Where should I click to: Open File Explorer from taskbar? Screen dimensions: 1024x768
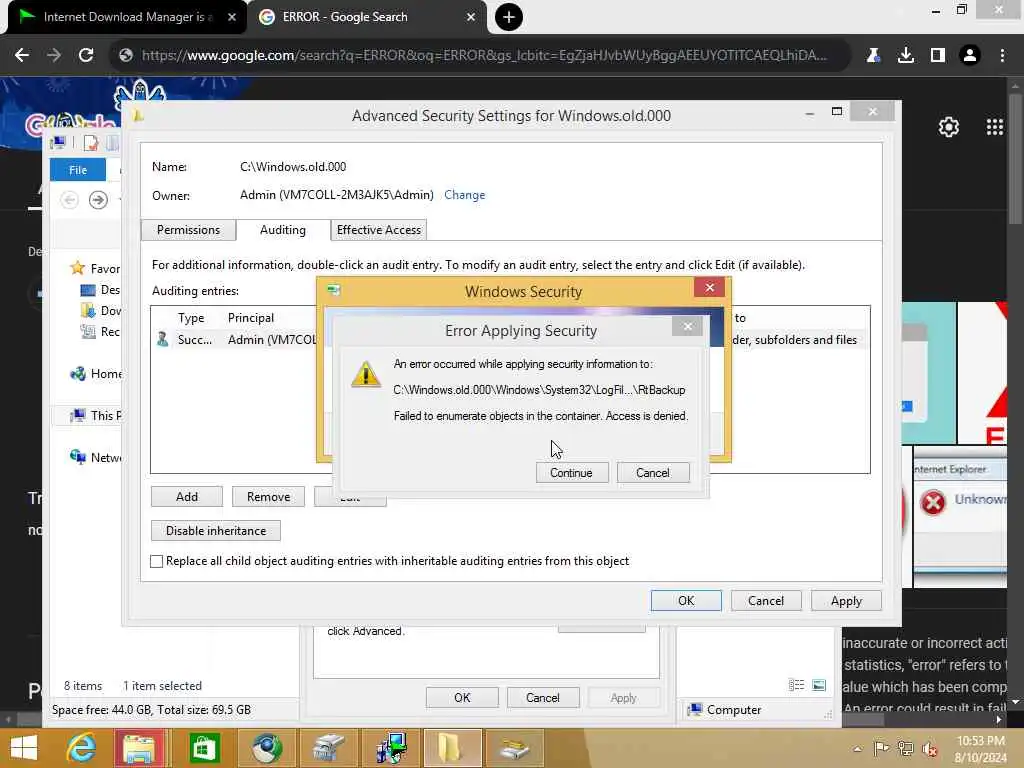click(x=139, y=748)
